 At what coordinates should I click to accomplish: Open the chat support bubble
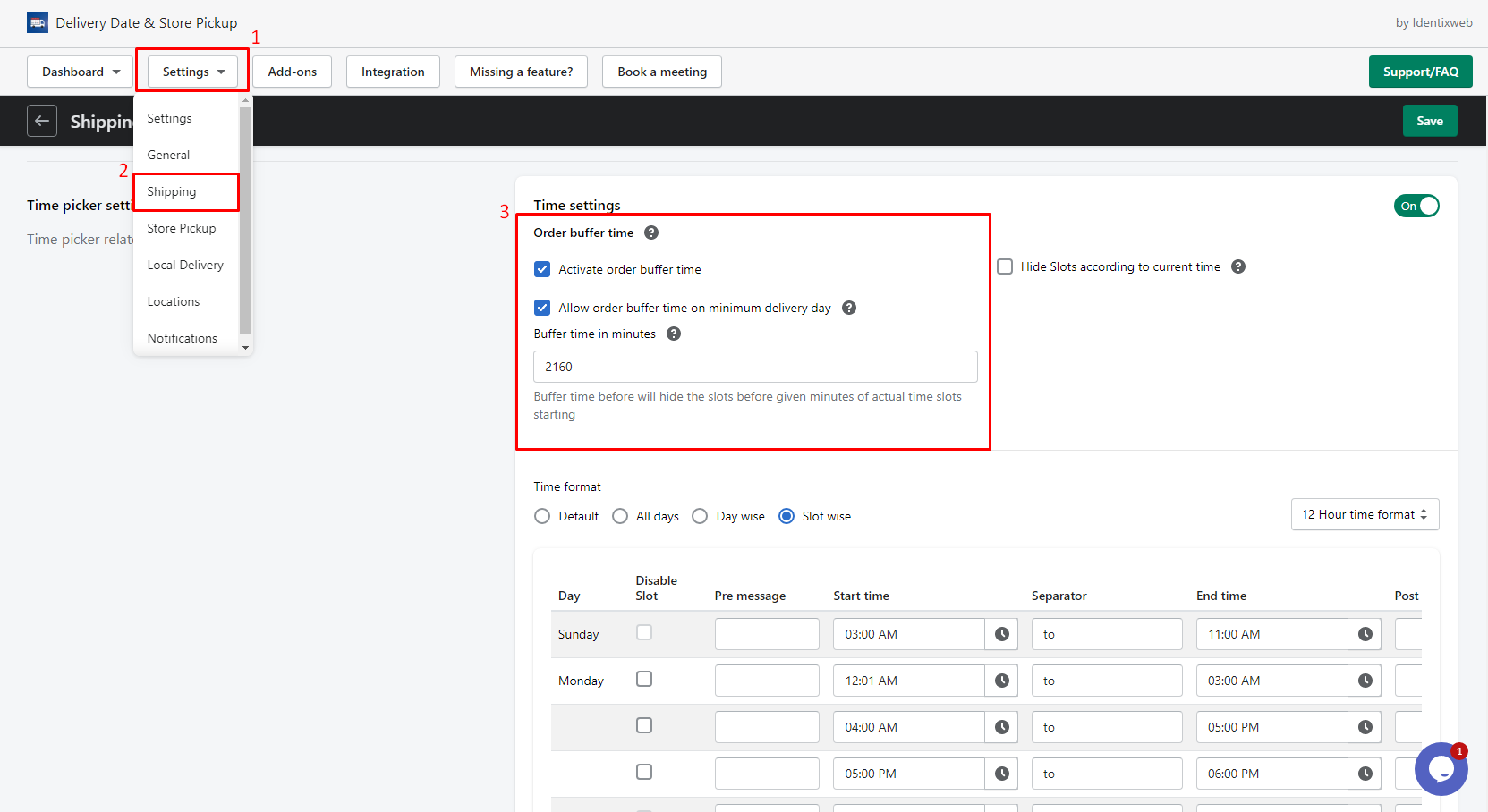click(1441, 769)
